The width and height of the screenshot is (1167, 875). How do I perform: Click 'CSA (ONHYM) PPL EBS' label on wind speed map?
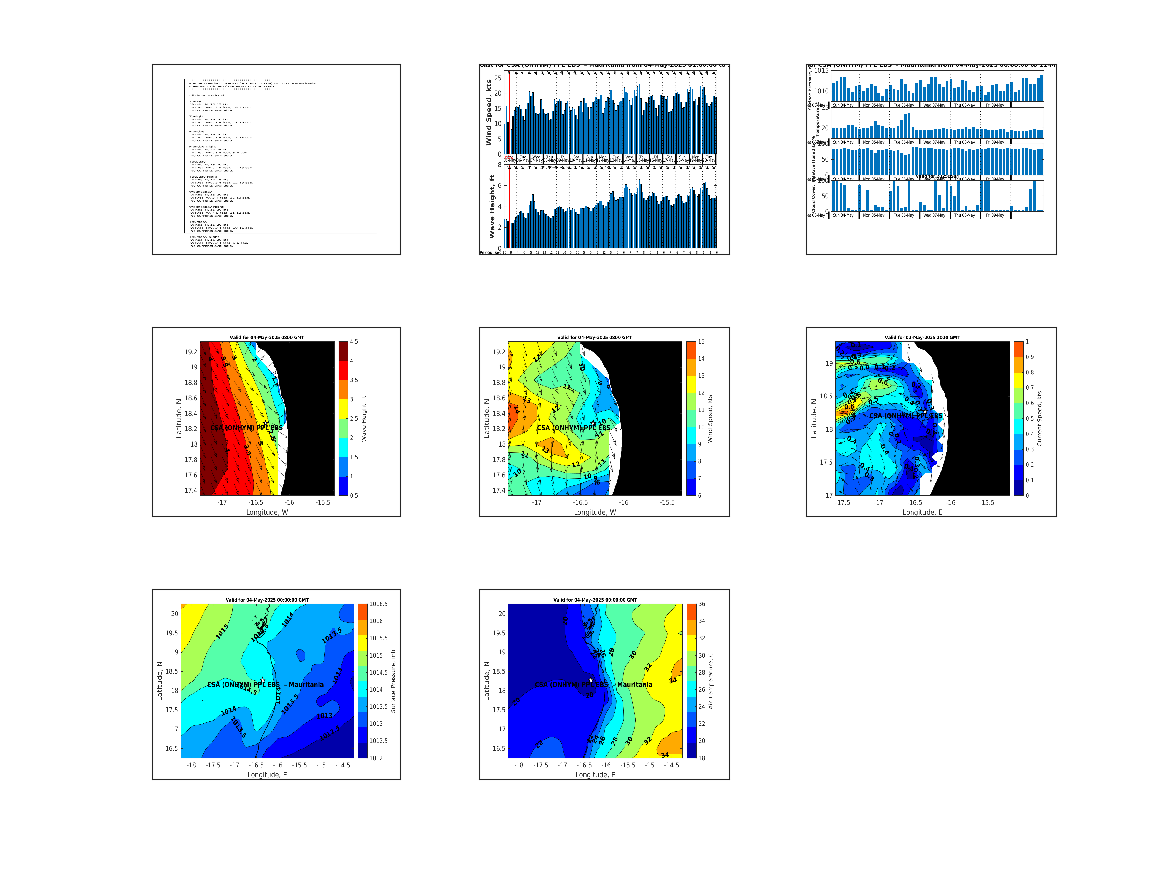pyautogui.click(x=574, y=428)
